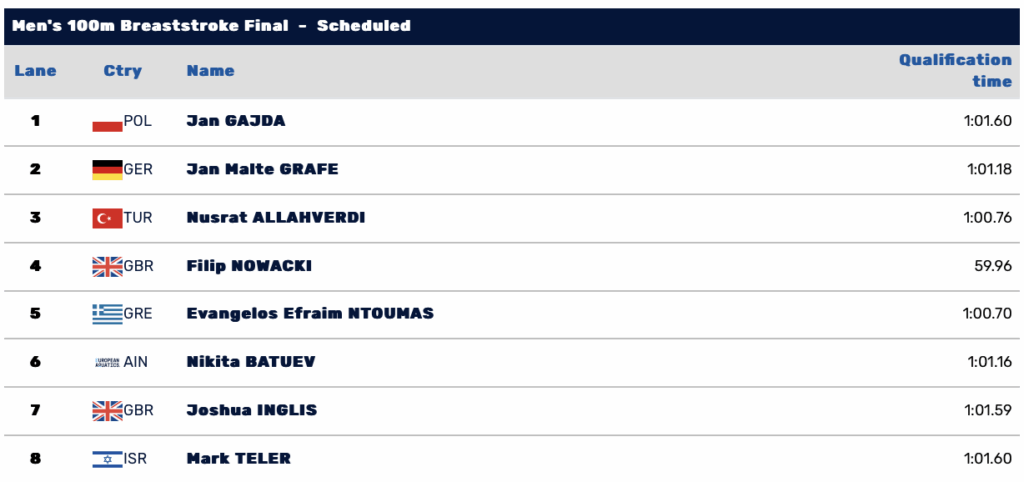Click the Poland flag icon

[x=107, y=121]
